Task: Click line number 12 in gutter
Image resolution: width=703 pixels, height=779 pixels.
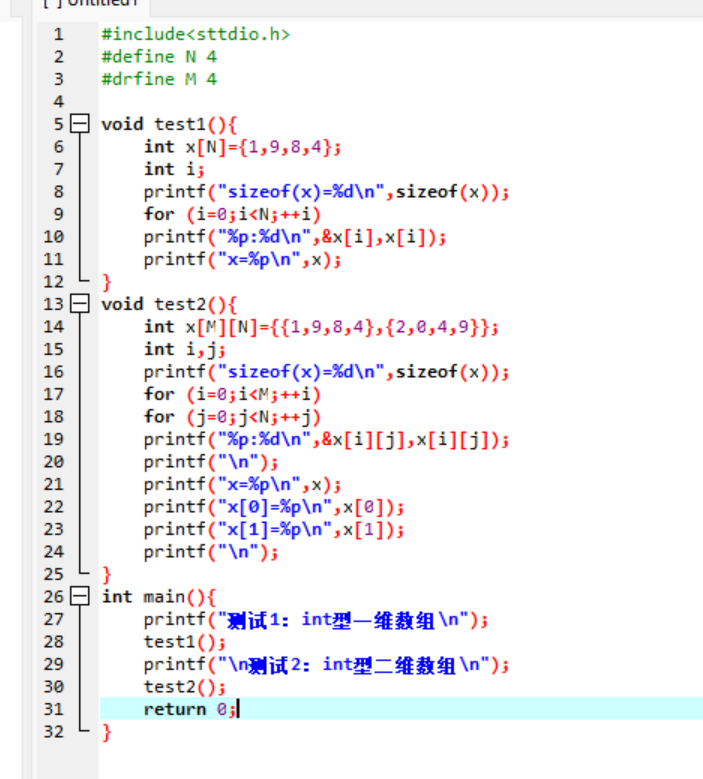Action: (x=54, y=282)
